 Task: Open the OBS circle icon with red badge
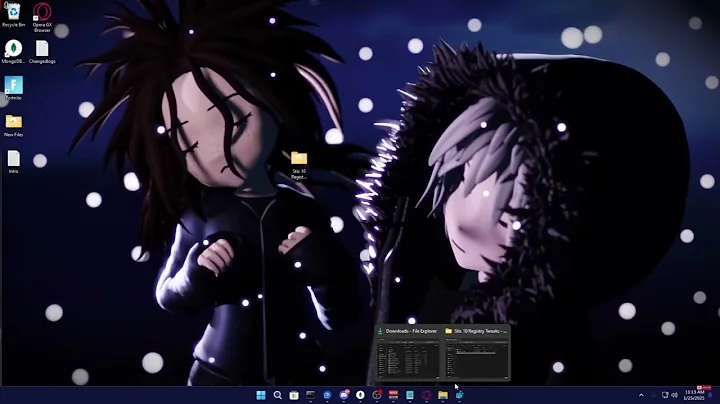click(377, 395)
